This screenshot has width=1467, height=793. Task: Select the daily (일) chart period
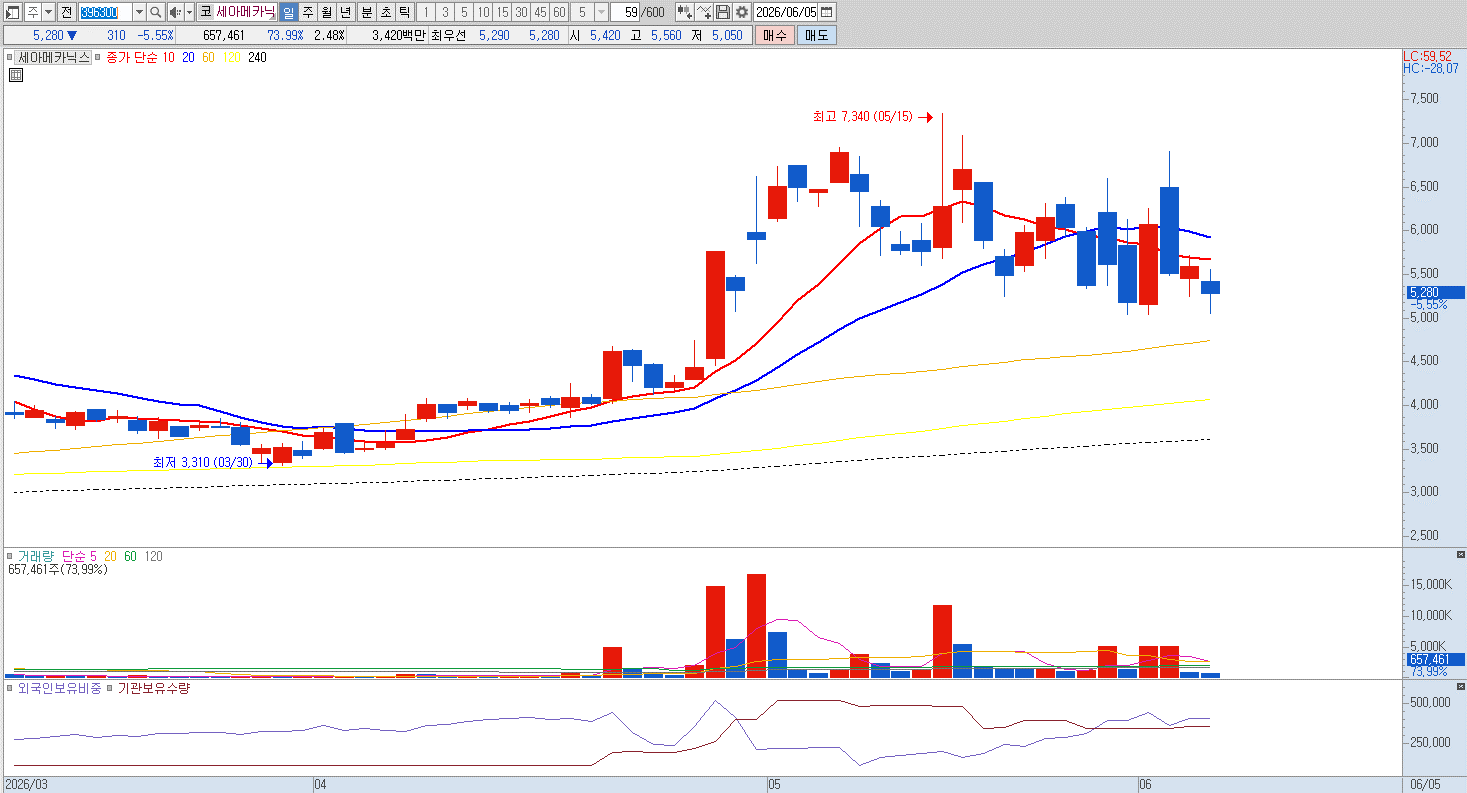(x=289, y=12)
